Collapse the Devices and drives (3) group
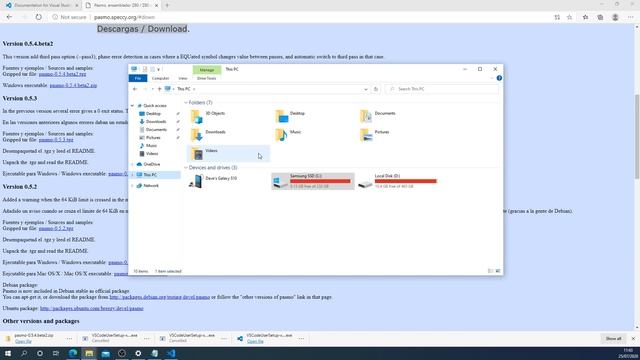640x360 pixels. (x=186, y=168)
